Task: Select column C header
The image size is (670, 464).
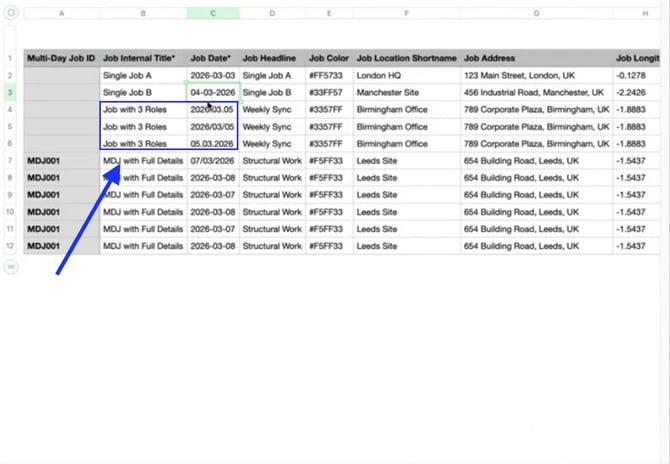Action: pyautogui.click(x=212, y=13)
